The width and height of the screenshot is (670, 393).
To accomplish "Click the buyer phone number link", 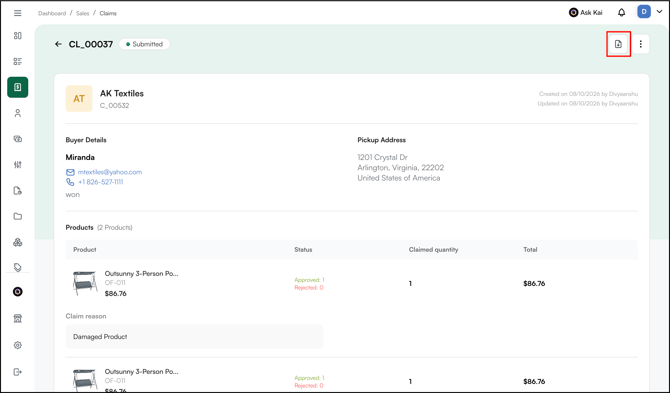I will pos(100,182).
